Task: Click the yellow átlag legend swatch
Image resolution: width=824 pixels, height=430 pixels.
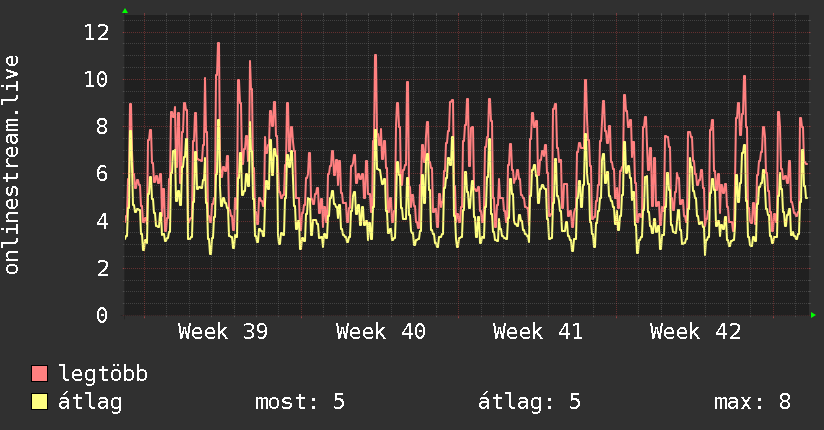Action: [39, 402]
